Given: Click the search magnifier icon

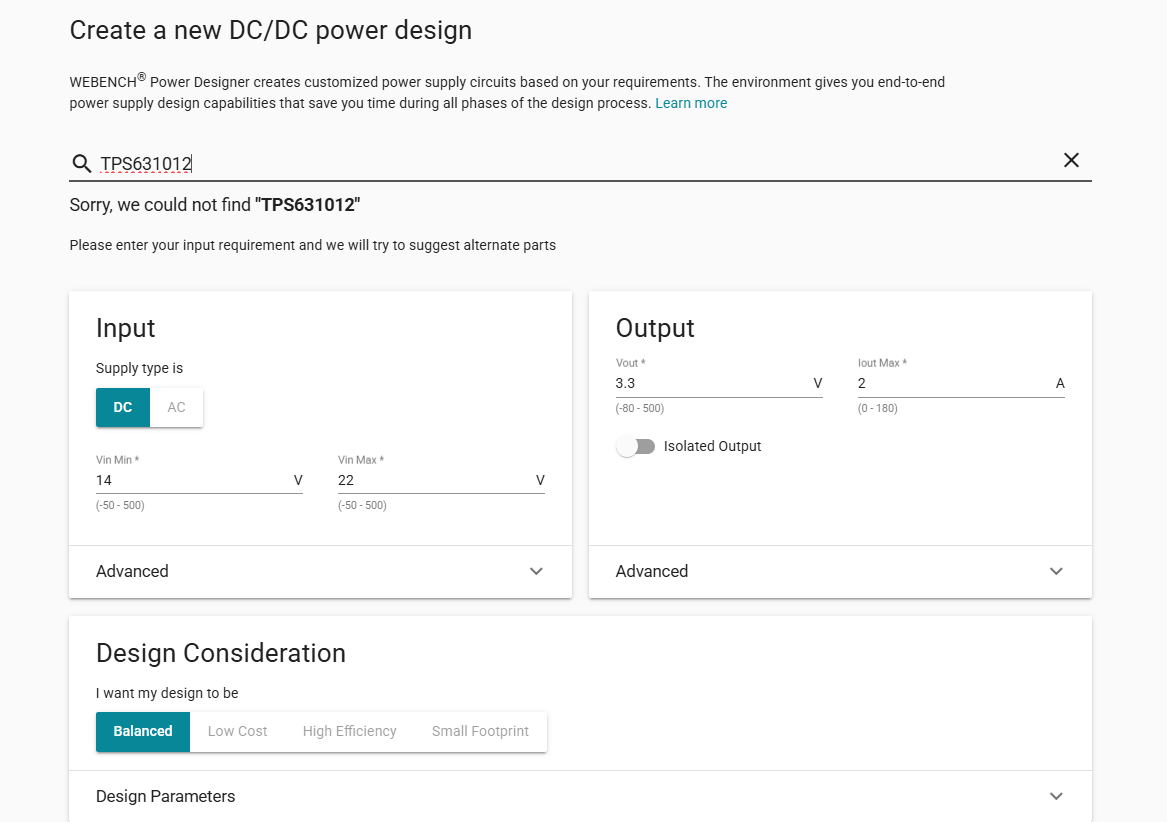Looking at the screenshot, I should [81, 163].
